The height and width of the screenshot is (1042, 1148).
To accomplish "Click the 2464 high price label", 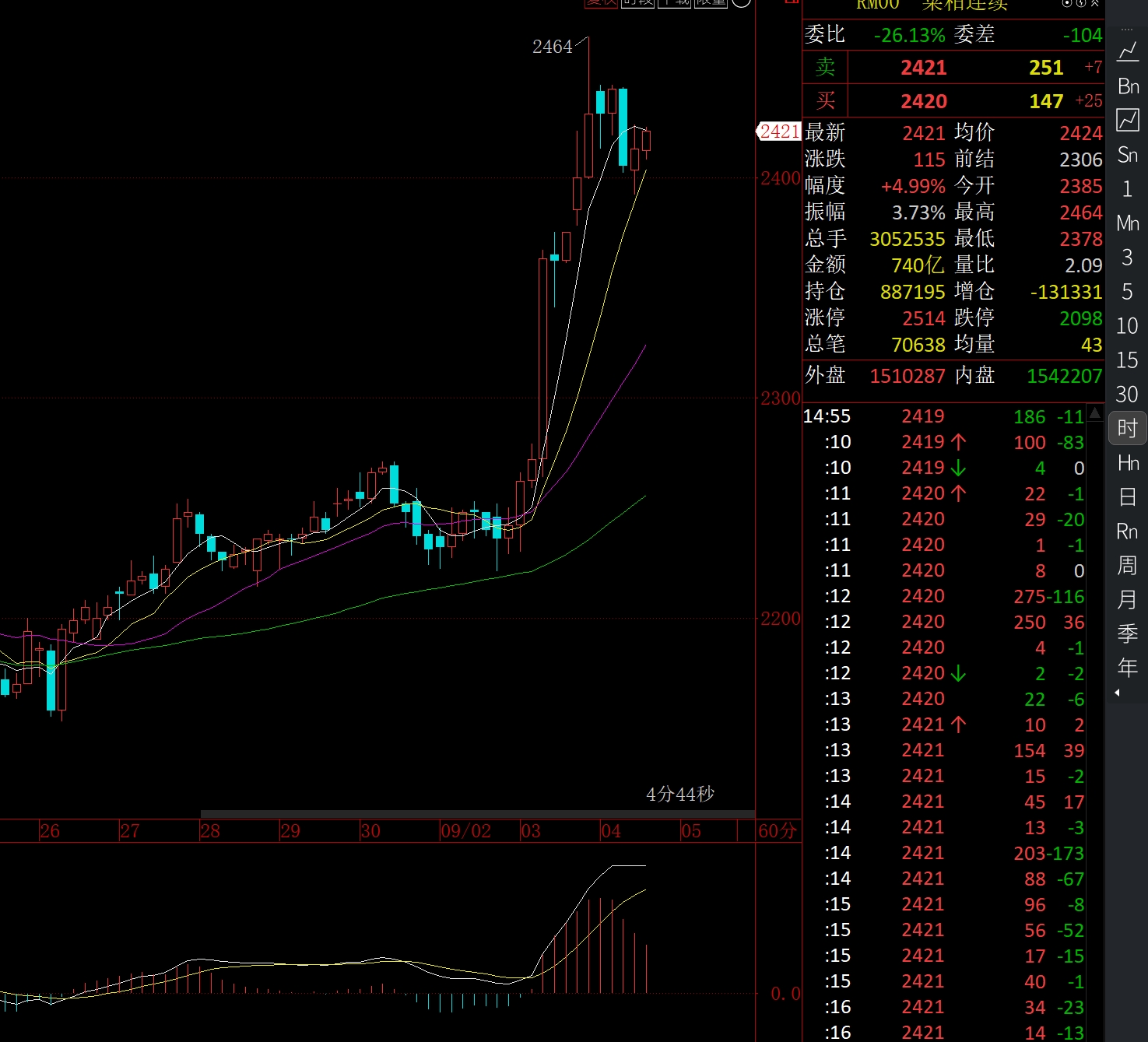I will pyautogui.click(x=552, y=47).
